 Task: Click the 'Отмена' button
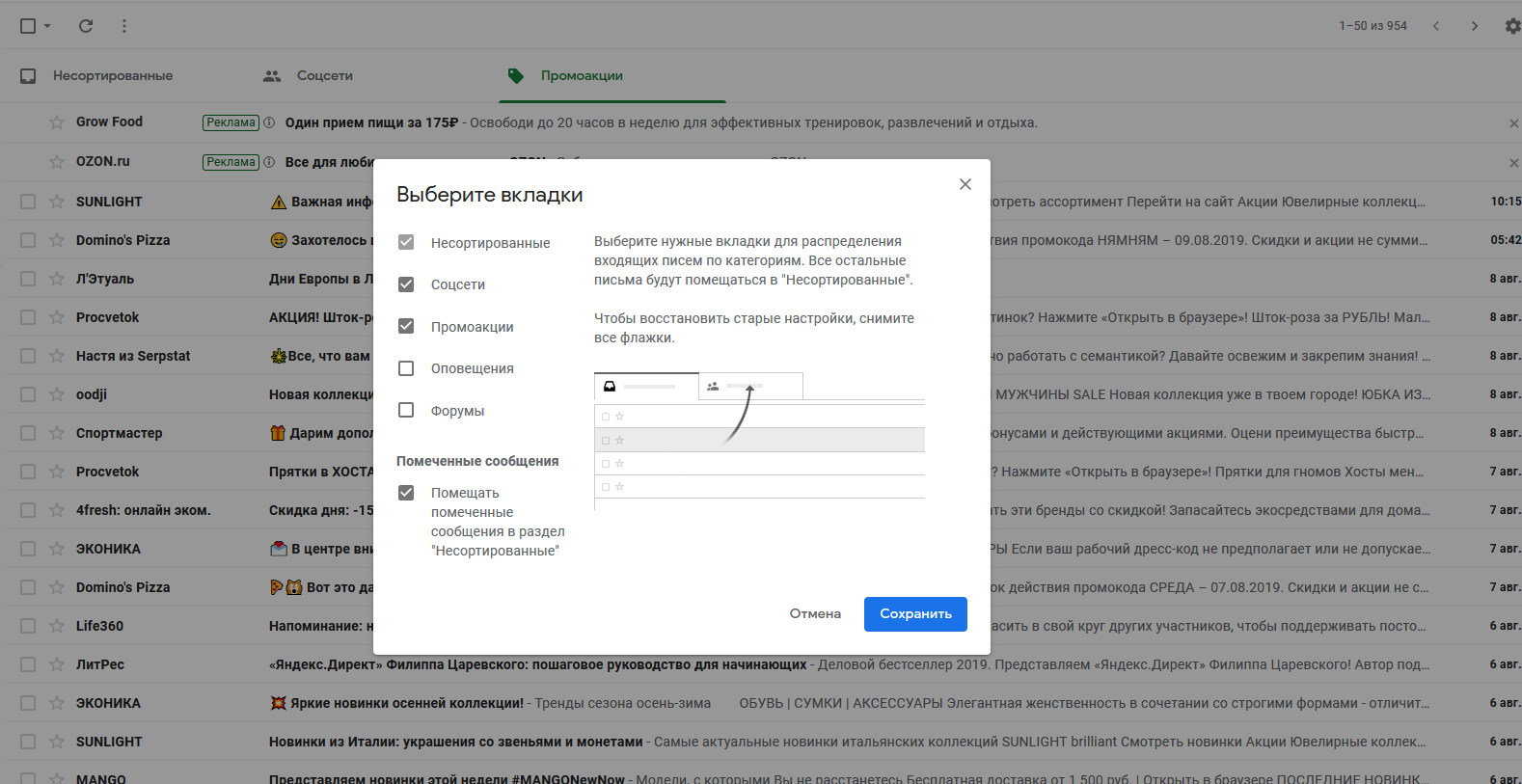[815, 613]
